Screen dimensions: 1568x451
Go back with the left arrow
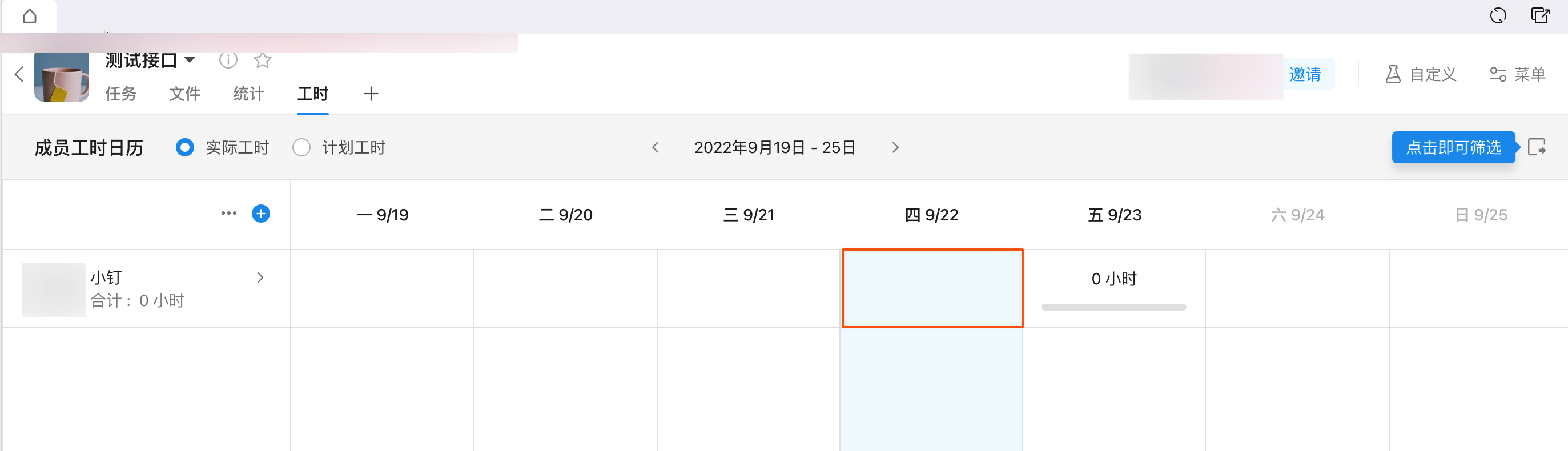click(x=19, y=74)
